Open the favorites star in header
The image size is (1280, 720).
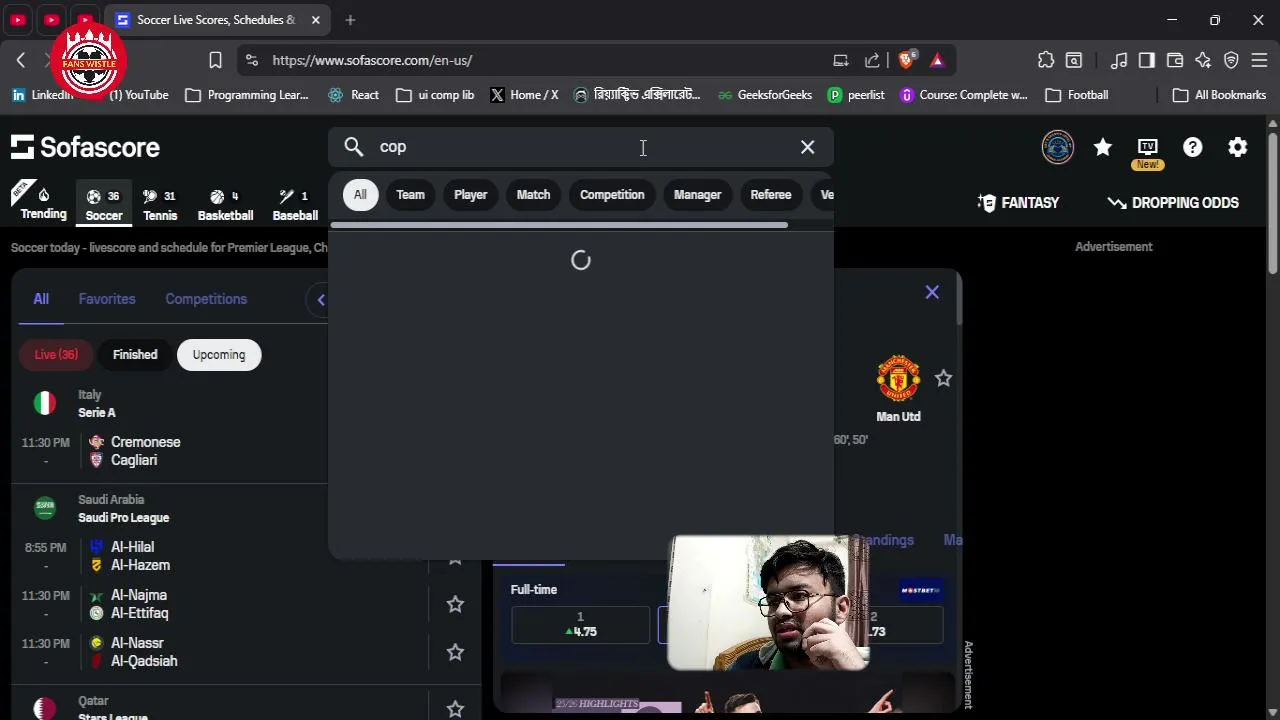coord(1103,147)
